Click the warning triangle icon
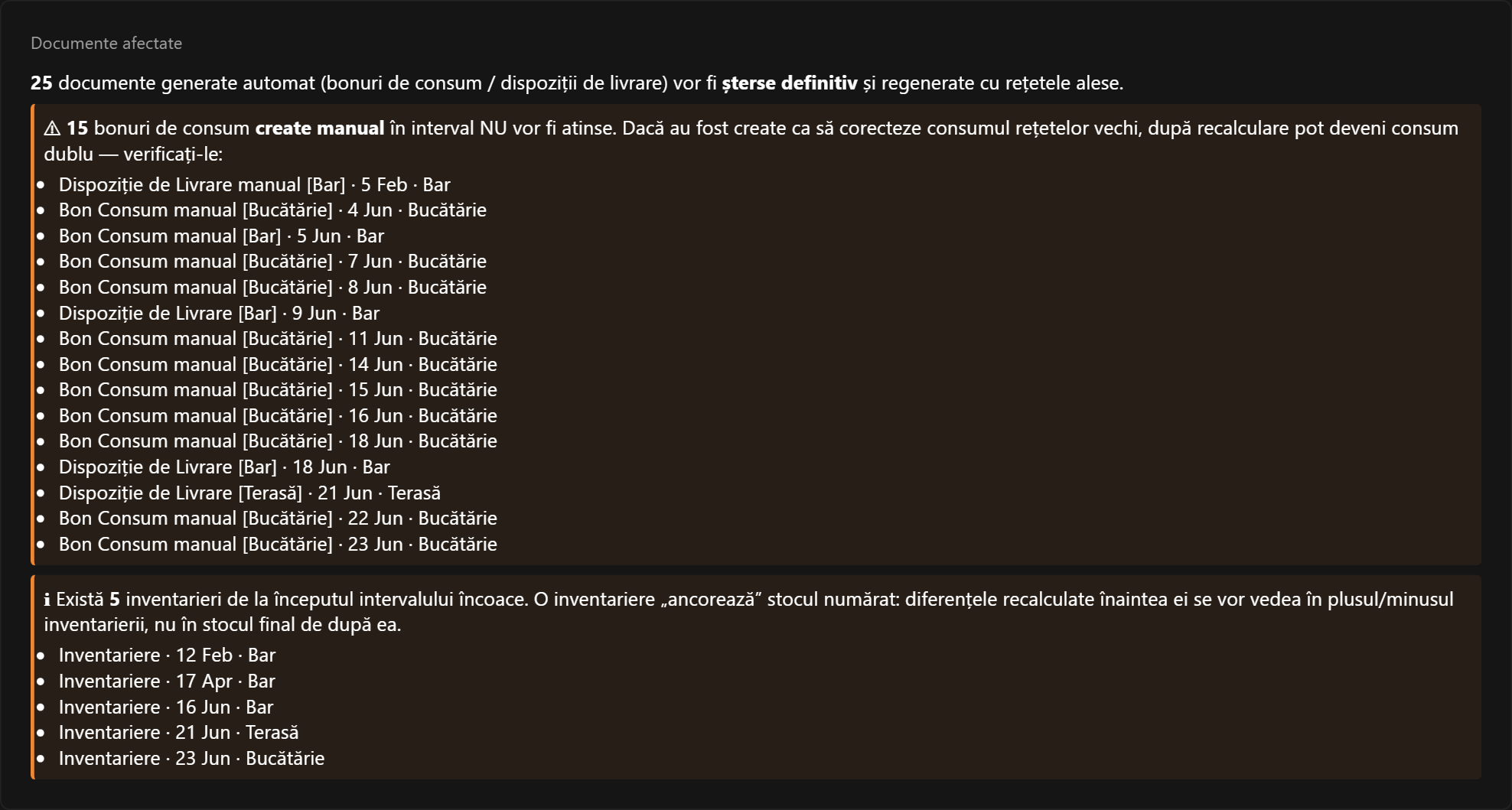1512x810 pixels. [x=52, y=128]
